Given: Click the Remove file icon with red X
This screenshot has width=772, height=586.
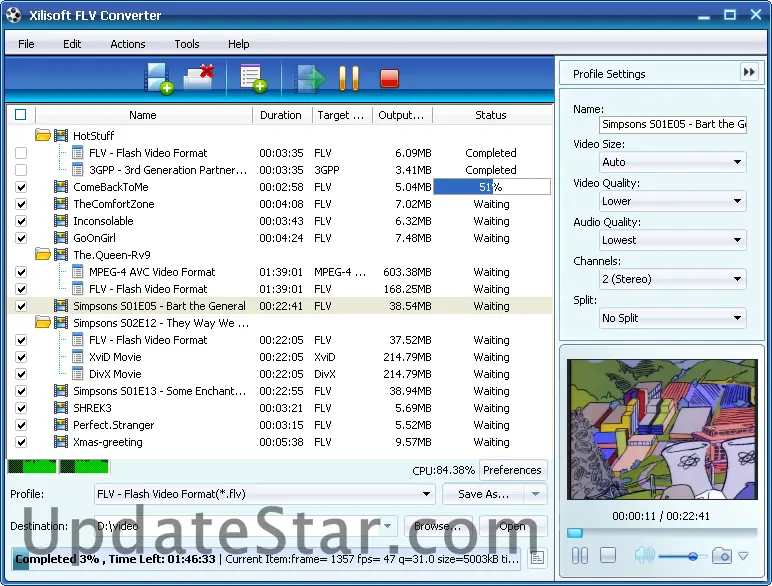Looking at the screenshot, I should [x=200, y=78].
